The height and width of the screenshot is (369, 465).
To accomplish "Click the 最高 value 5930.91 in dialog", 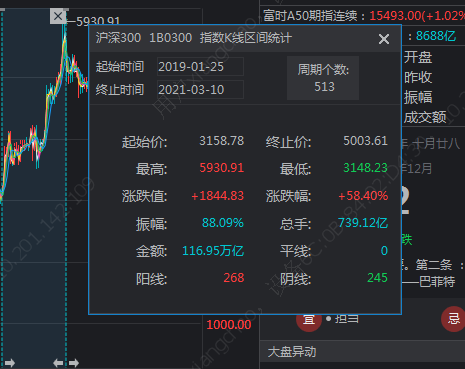I will tap(222, 168).
